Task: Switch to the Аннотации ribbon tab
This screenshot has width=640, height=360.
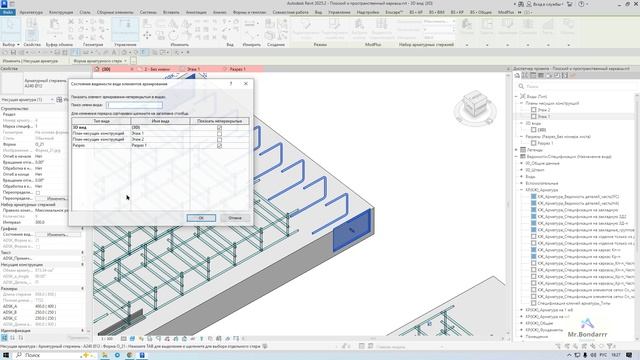Action: coord(196,12)
